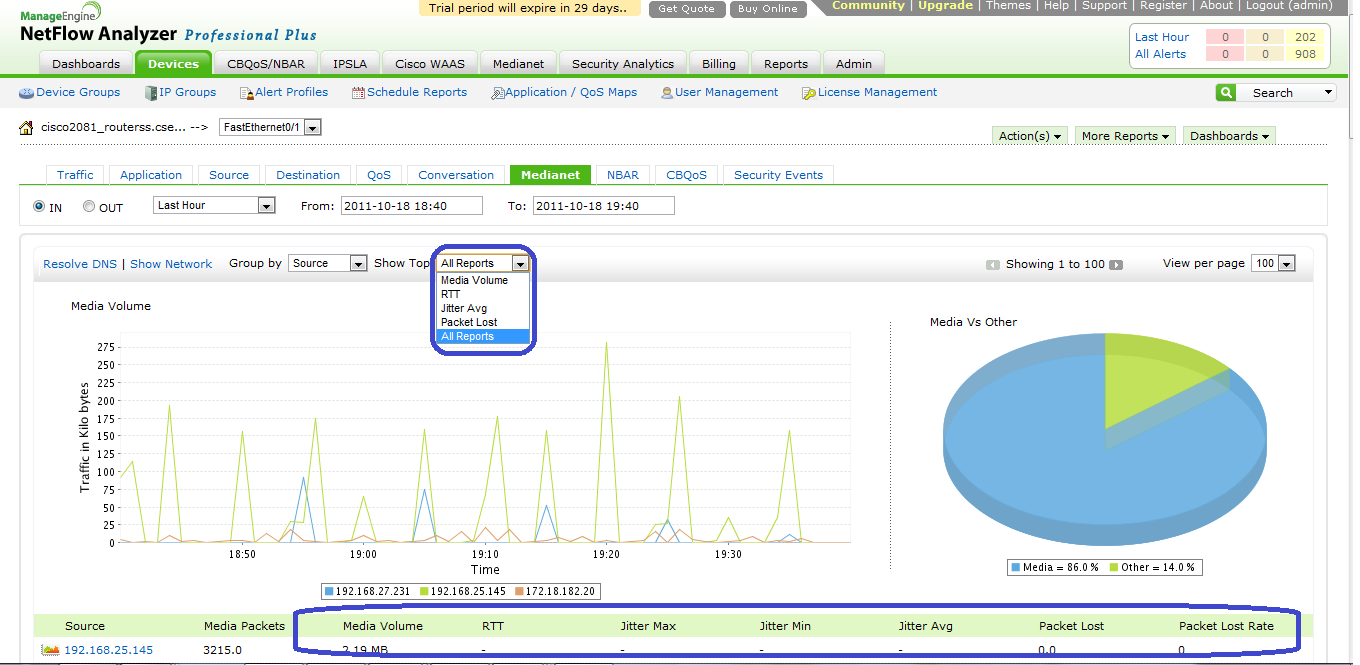Click the Buy Online button
This screenshot has height=665, width=1360.
coord(768,9)
